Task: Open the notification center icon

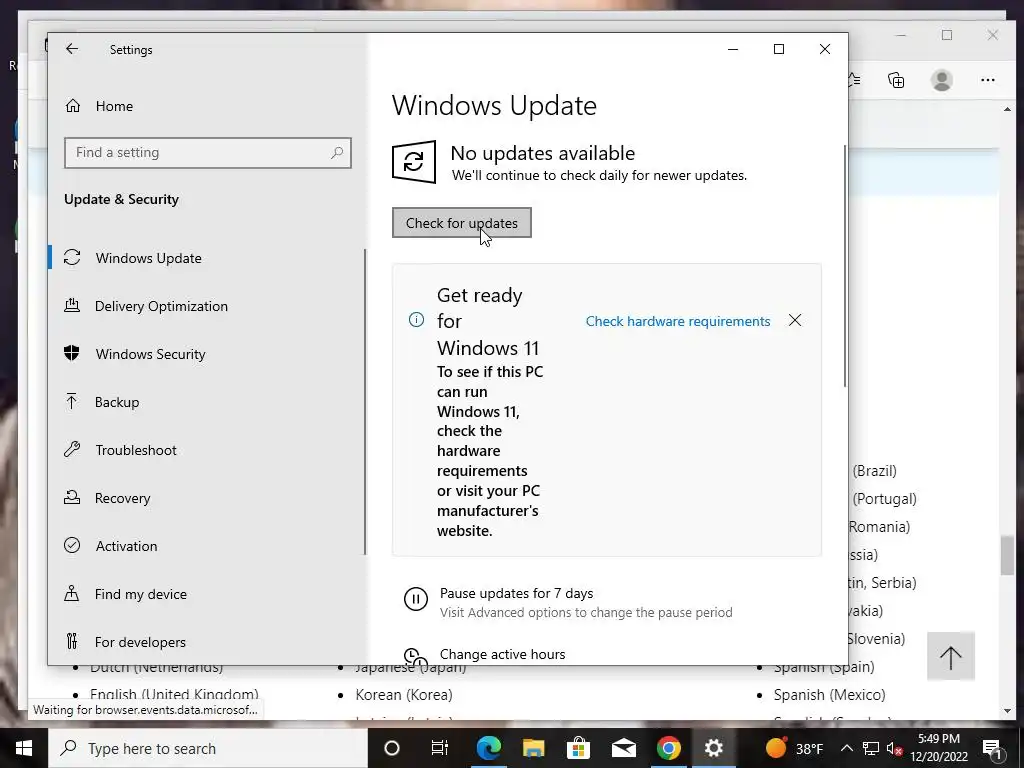Action: [992, 748]
